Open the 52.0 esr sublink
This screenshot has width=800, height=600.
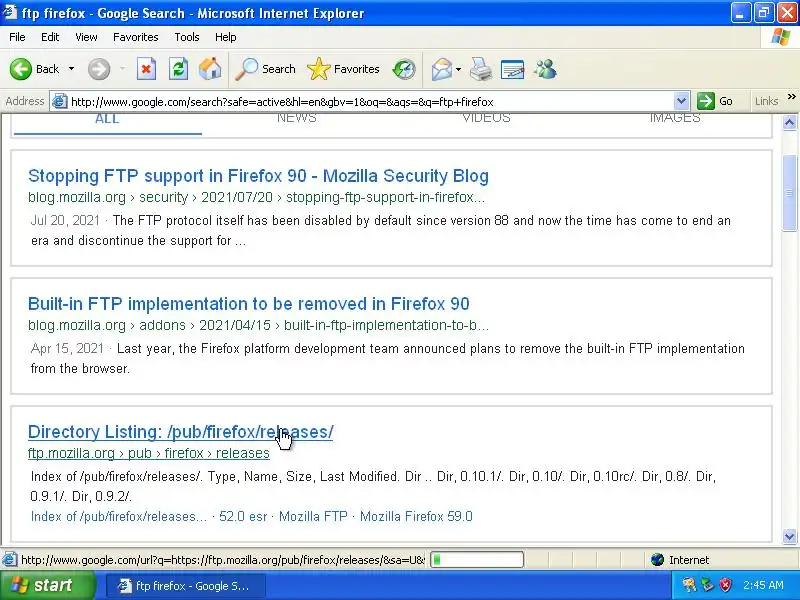(x=243, y=516)
